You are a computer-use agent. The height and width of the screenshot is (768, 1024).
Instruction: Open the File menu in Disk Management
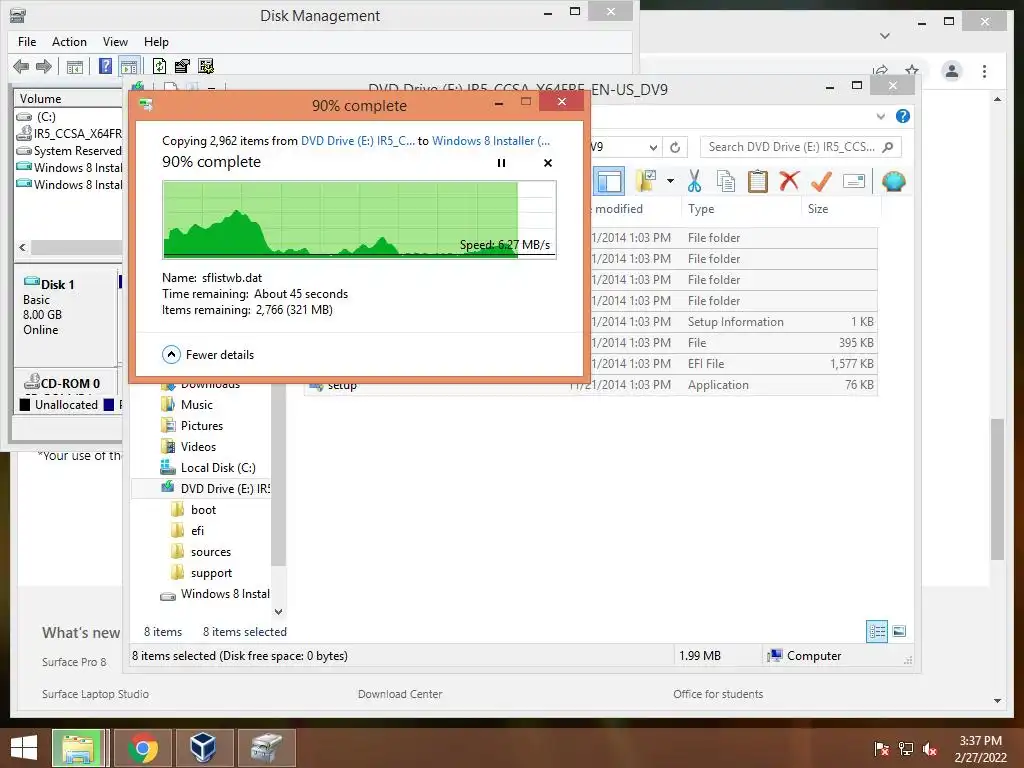point(27,42)
